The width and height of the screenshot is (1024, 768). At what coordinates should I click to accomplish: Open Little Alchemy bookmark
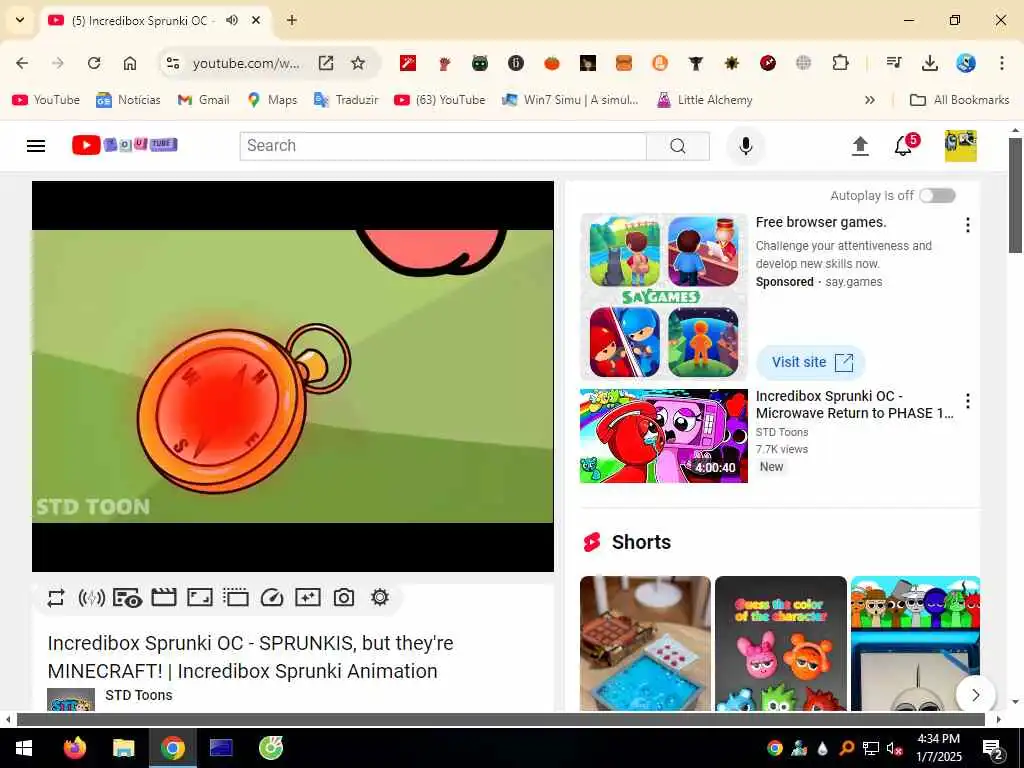click(x=705, y=100)
